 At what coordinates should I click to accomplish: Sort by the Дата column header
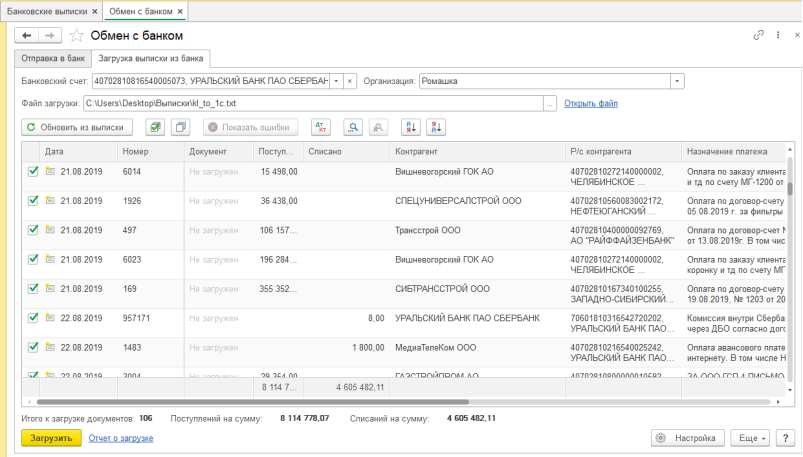78,152
